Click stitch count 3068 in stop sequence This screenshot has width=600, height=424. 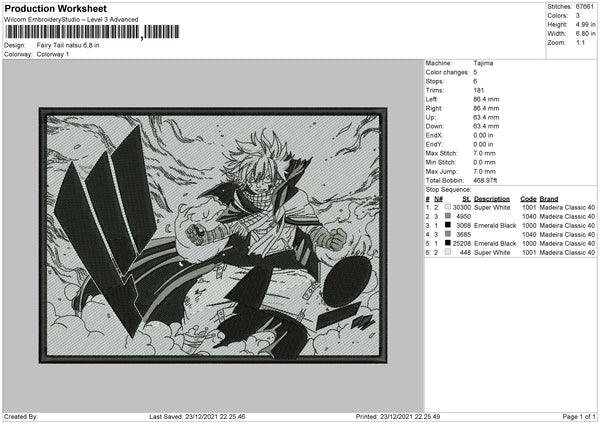(464, 225)
